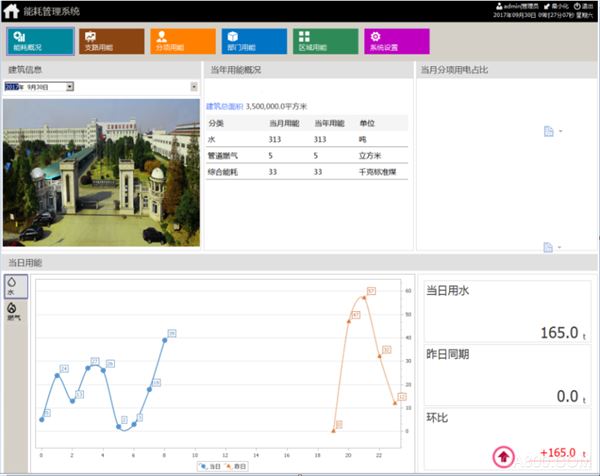600x476 pixels.
Task: Click the red up-arrow 环比 icon
Action: point(503,456)
